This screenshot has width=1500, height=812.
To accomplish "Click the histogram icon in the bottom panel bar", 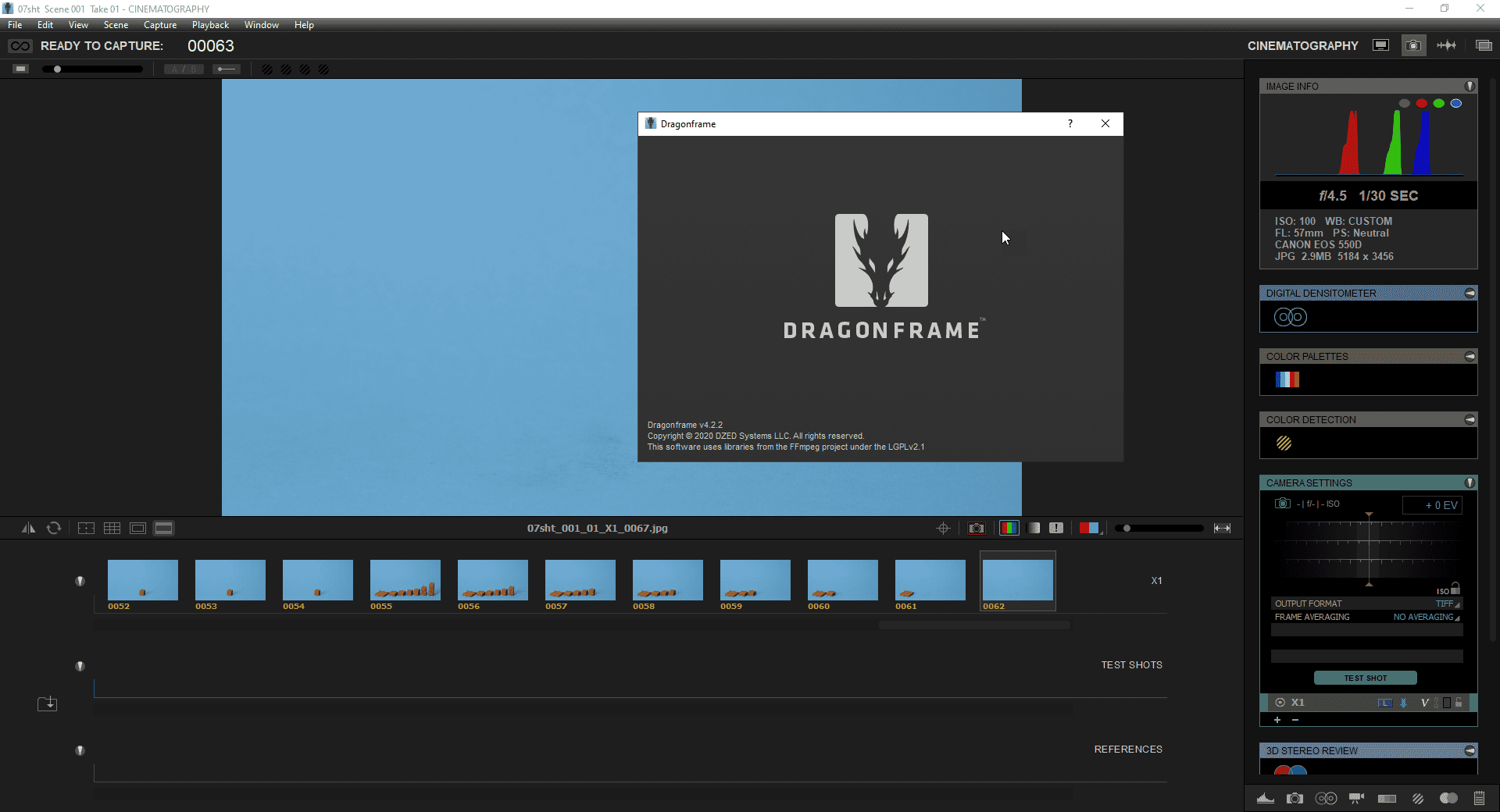I will [x=1266, y=798].
